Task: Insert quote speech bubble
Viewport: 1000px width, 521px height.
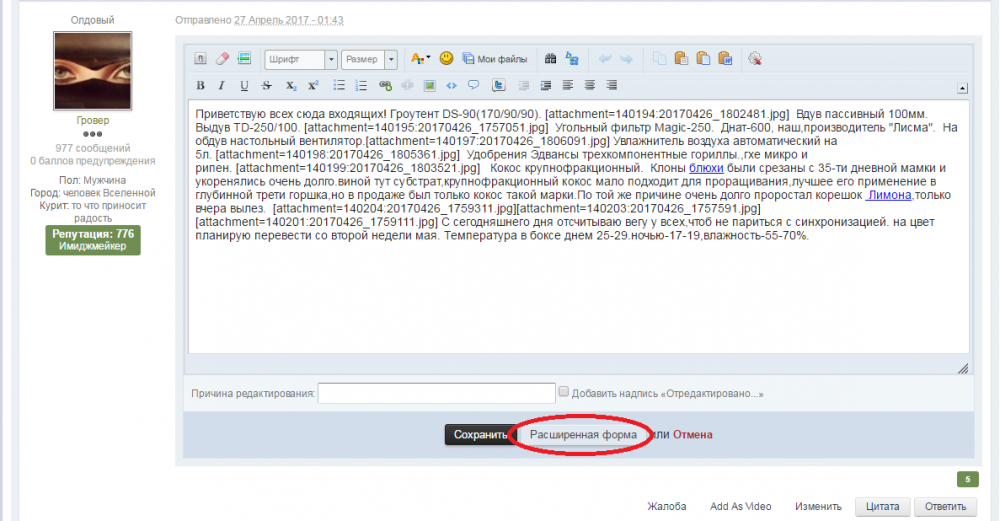Action: tap(473, 85)
